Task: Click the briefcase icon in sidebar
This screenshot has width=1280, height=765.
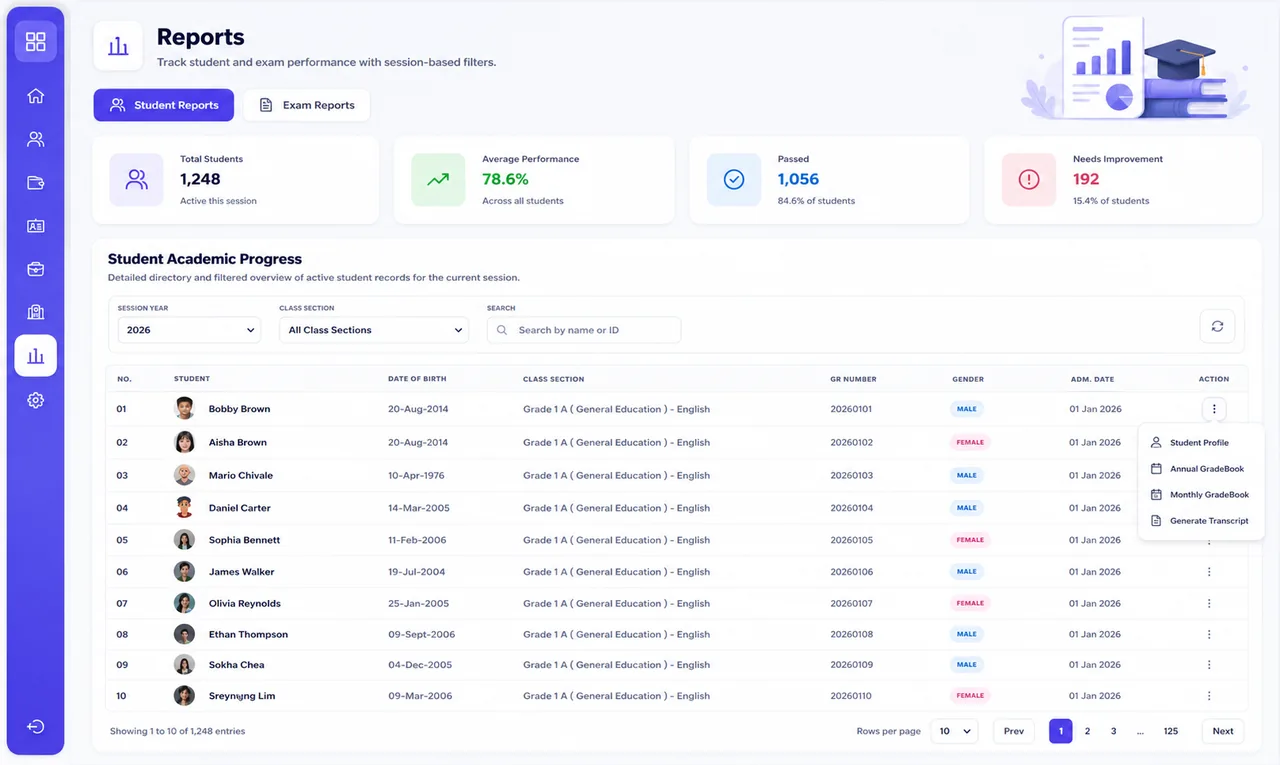Action: pos(36,269)
